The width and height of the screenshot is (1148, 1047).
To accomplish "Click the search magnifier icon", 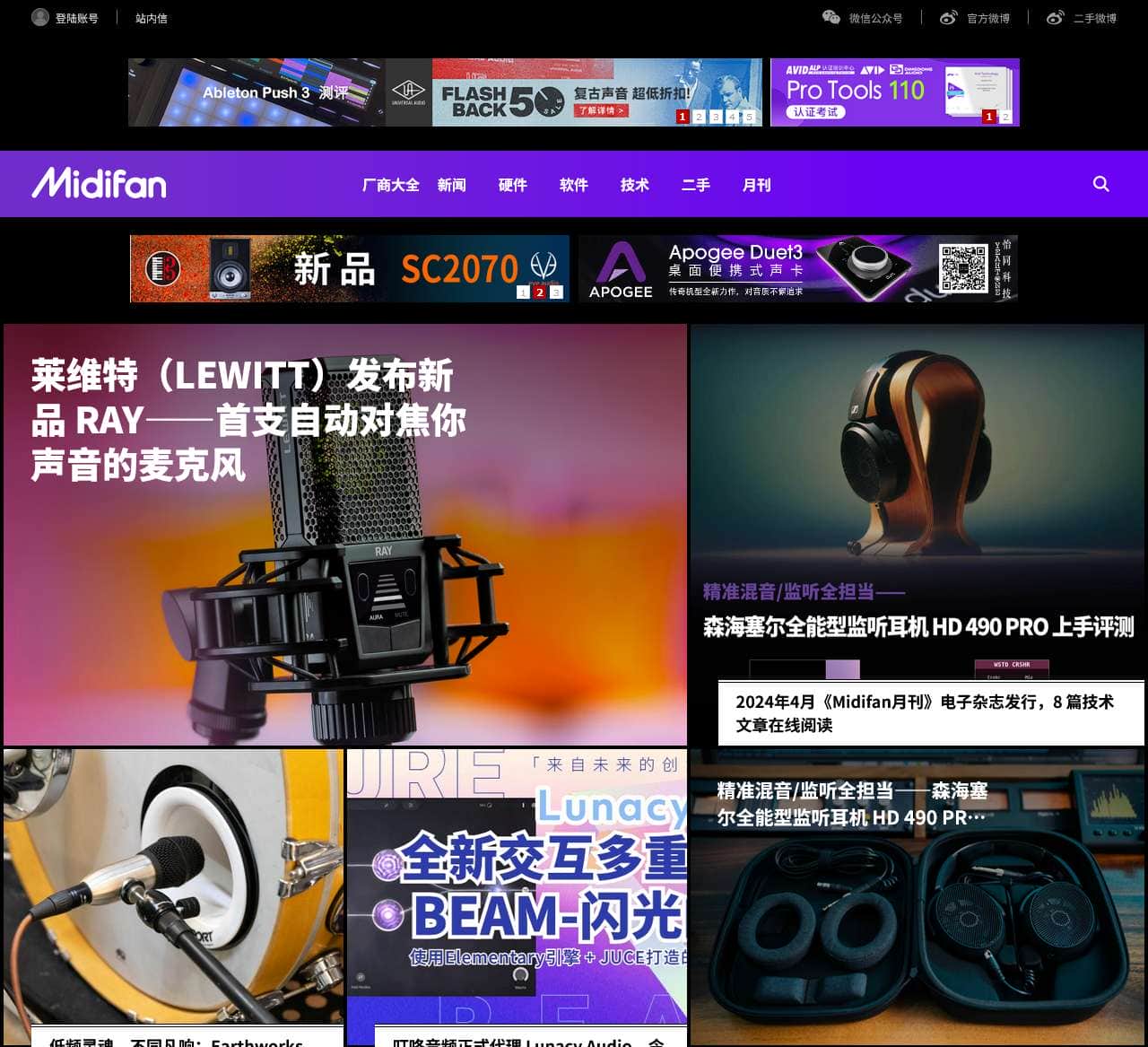I will [x=1101, y=184].
